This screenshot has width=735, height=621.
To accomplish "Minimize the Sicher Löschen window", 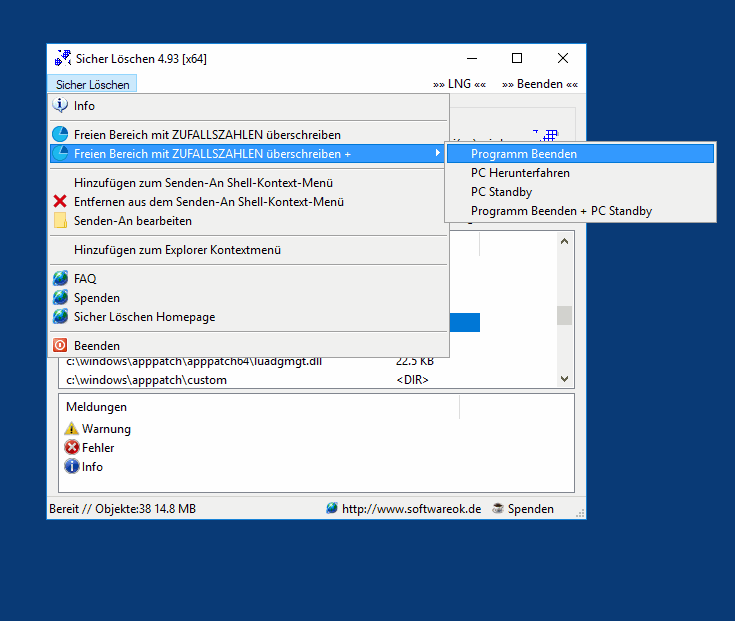I will [472, 58].
